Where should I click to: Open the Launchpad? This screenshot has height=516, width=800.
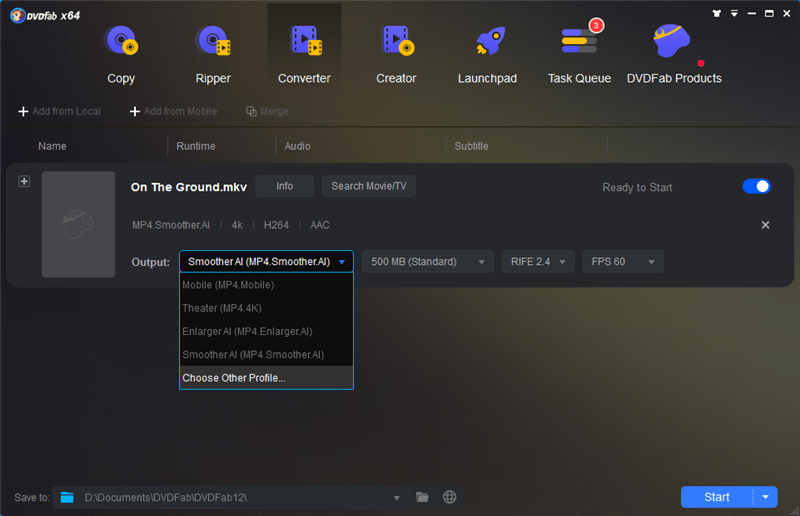tap(487, 54)
